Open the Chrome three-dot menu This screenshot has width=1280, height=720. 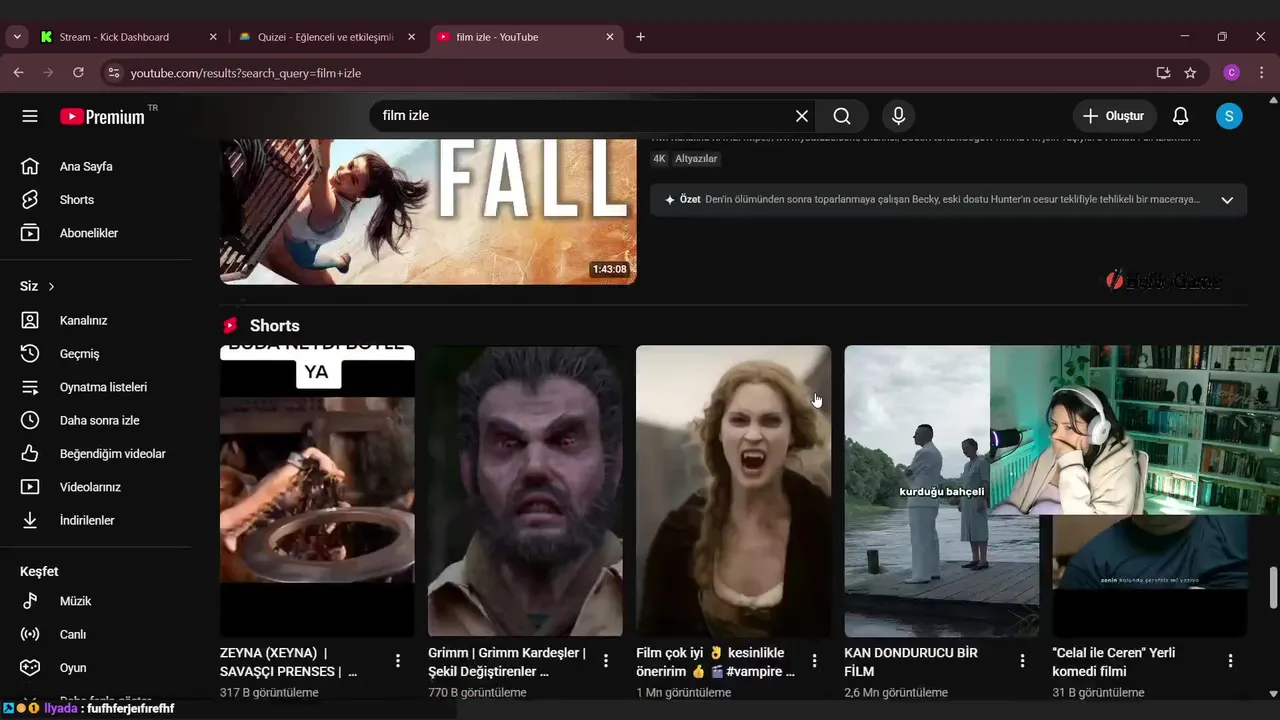point(1262,73)
